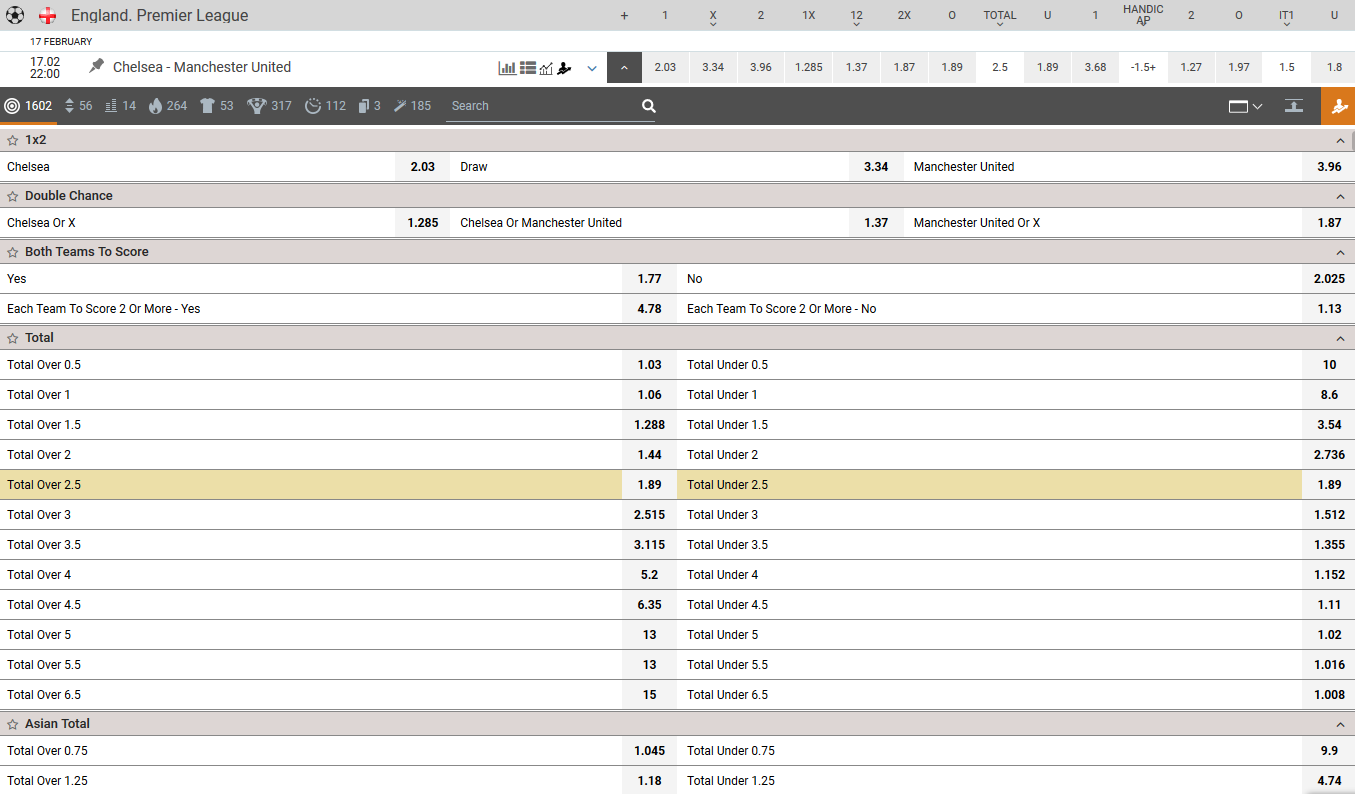Open the blue chevron dropdown beside match icons
The height and width of the screenshot is (794, 1355).
tap(592, 68)
